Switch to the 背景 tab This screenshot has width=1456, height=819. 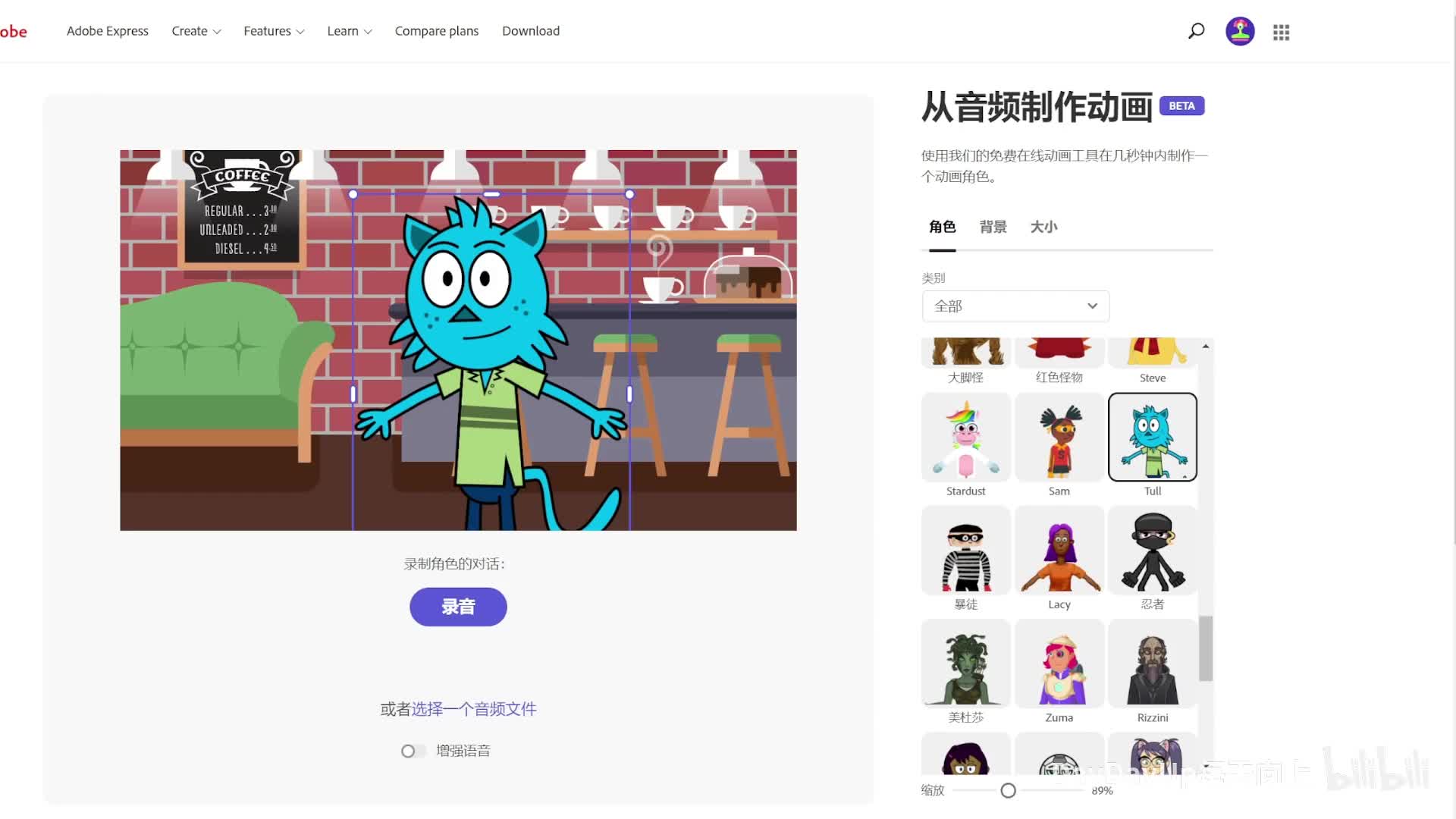coord(993,227)
